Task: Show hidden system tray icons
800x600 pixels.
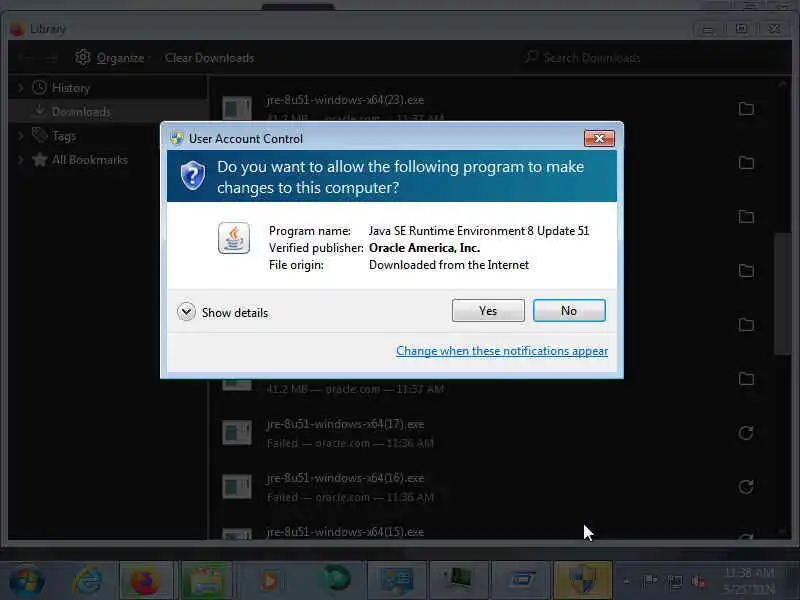Action: 627,581
